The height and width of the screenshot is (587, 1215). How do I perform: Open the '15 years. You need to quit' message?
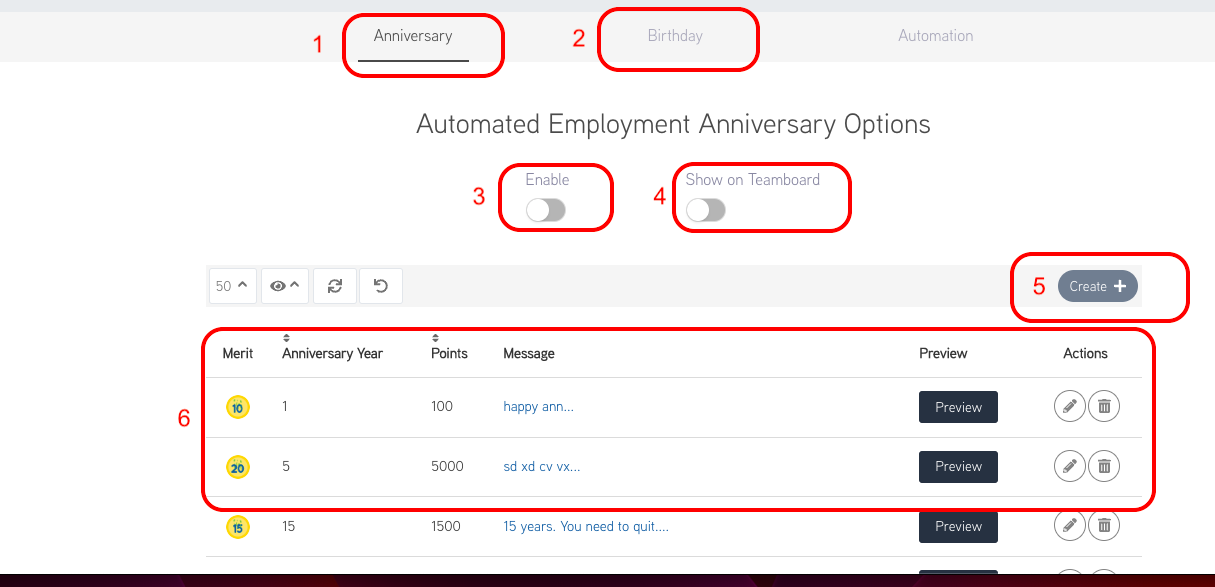point(586,526)
